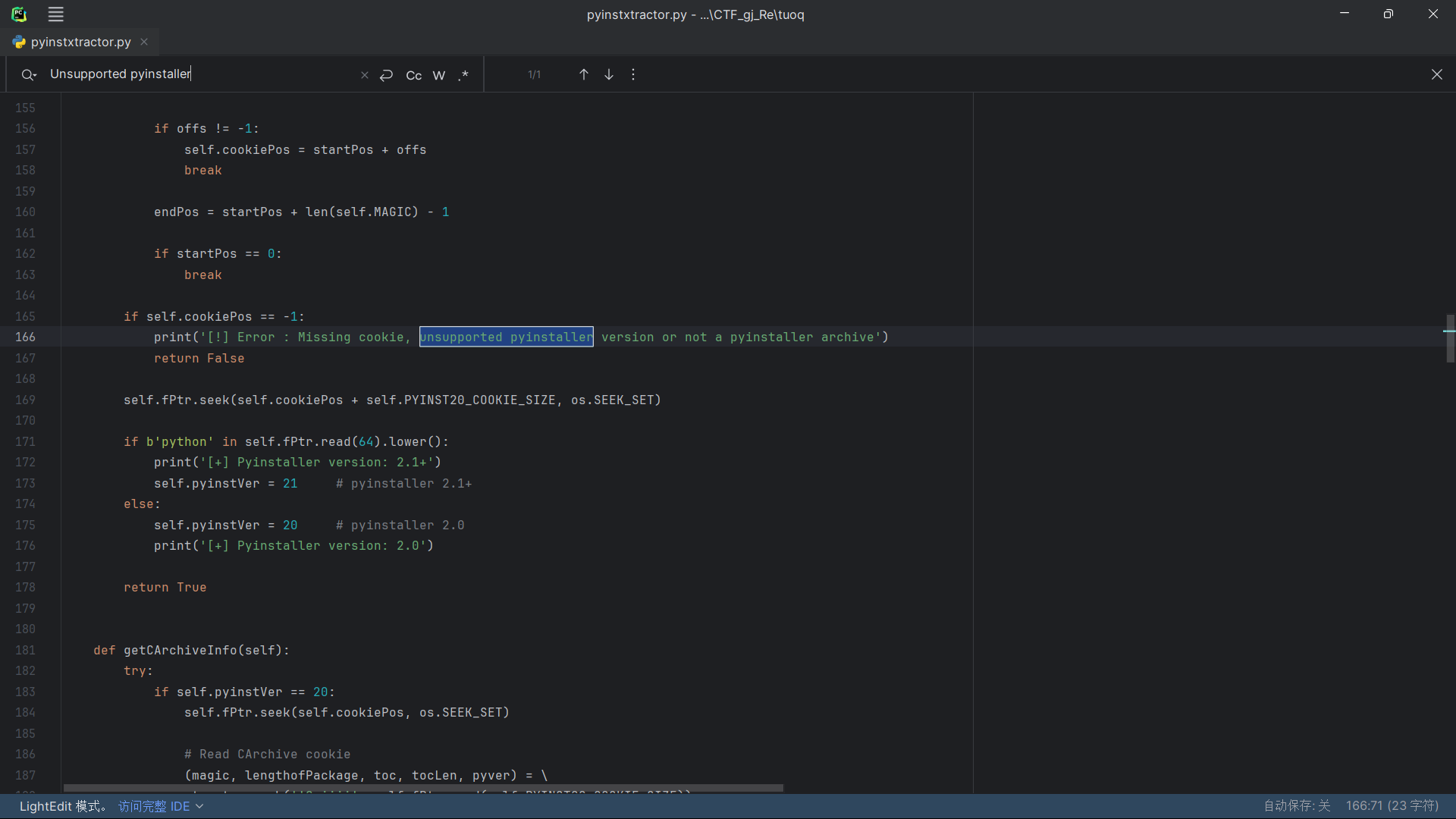Open the '访问完整 IDE' link
The height and width of the screenshot is (819, 1456).
[x=154, y=806]
